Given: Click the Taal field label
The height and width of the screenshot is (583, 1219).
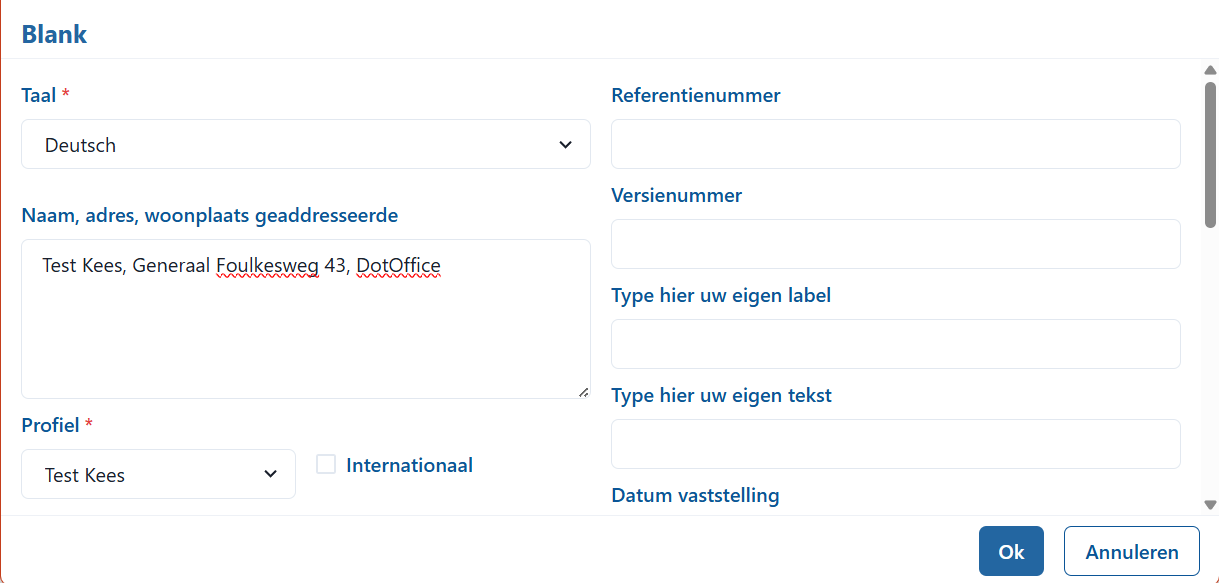Looking at the screenshot, I should [39, 95].
